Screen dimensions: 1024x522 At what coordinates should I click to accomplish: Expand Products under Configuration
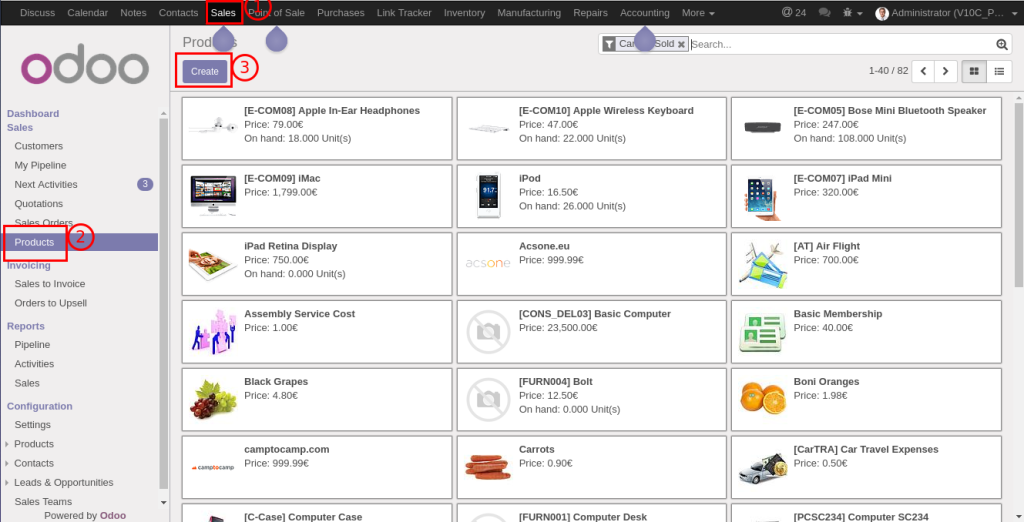tap(34, 444)
